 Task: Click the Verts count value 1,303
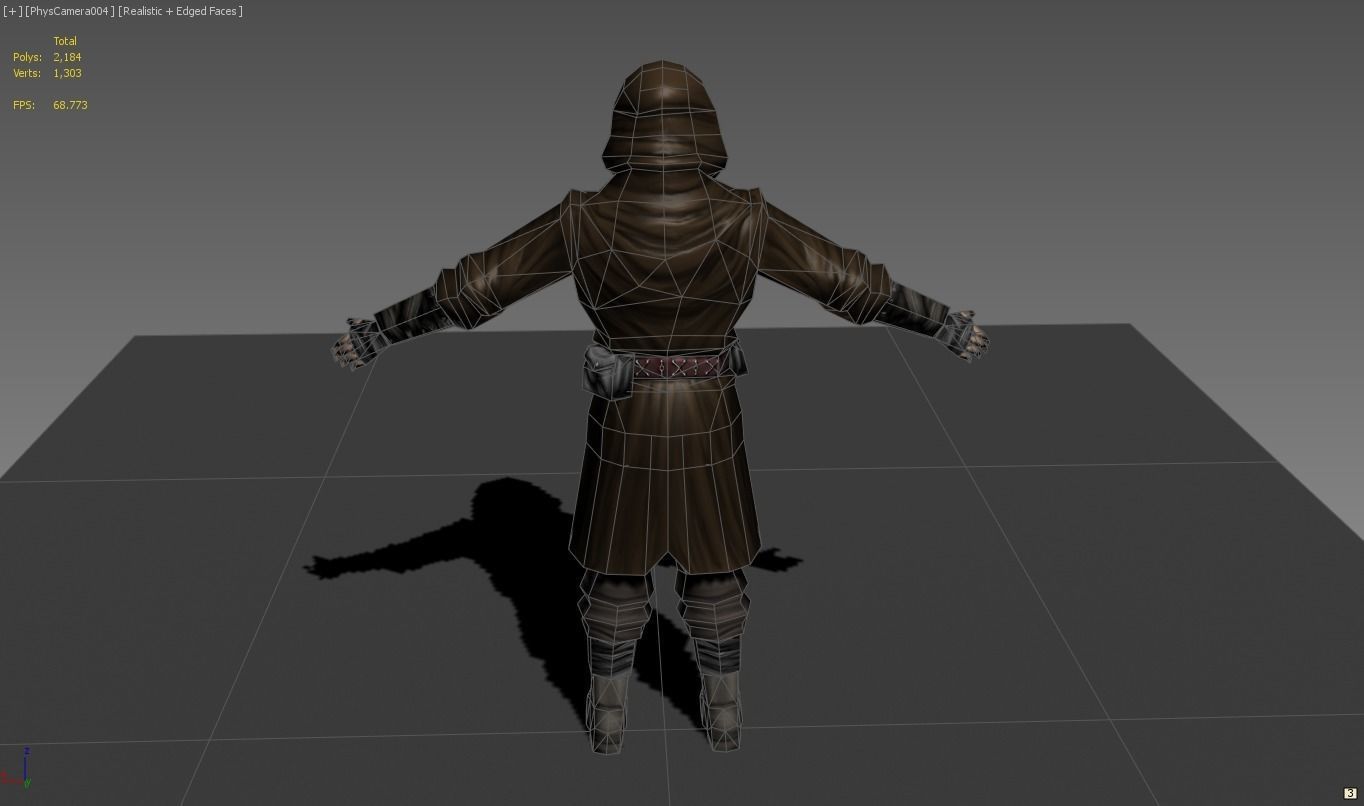click(x=67, y=73)
